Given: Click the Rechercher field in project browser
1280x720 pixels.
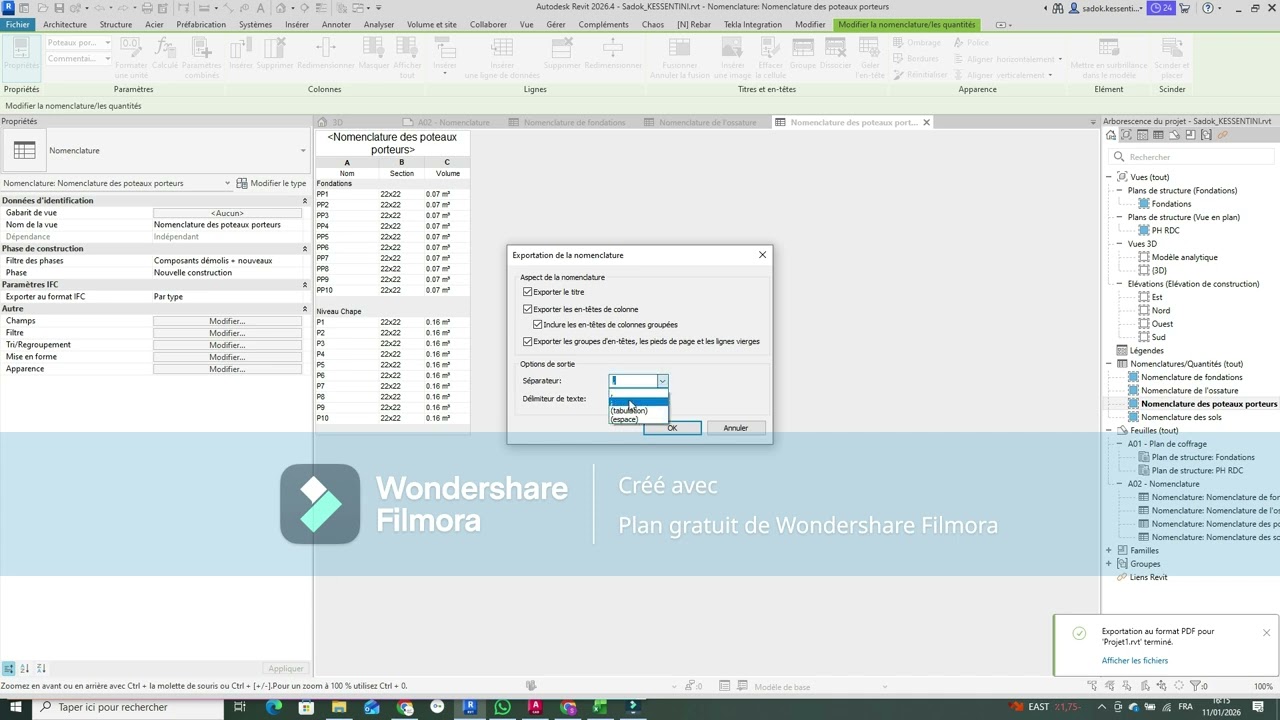Looking at the screenshot, I should tap(1191, 157).
